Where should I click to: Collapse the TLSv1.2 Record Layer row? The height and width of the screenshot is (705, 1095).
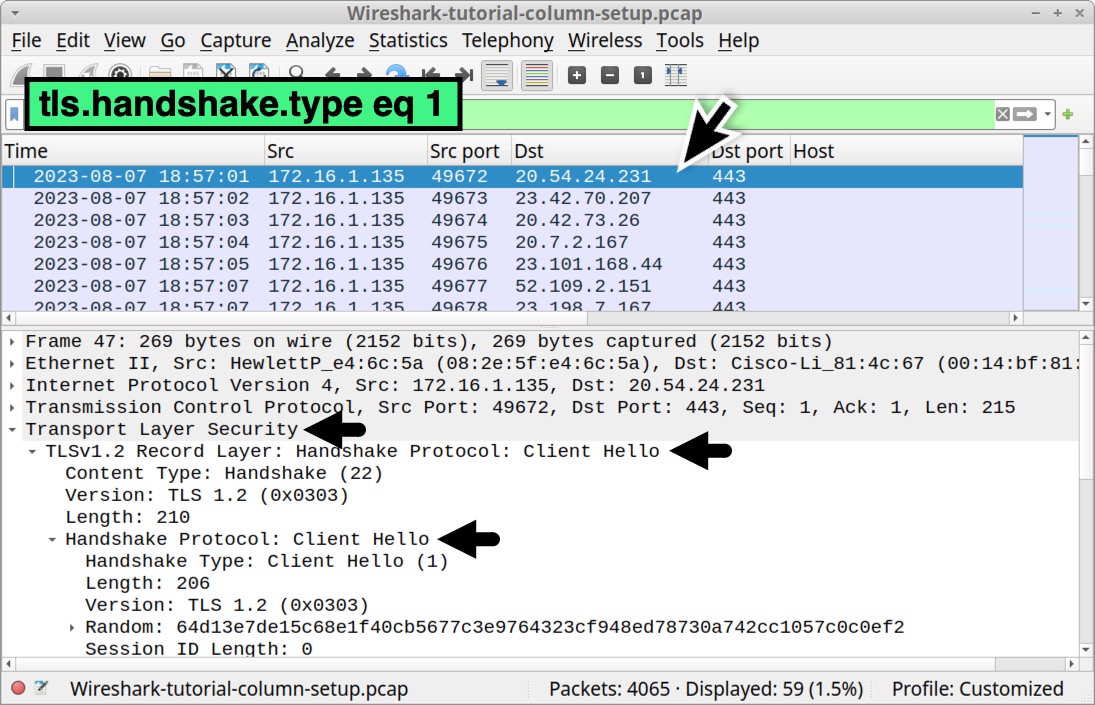(x=32, y=452)
